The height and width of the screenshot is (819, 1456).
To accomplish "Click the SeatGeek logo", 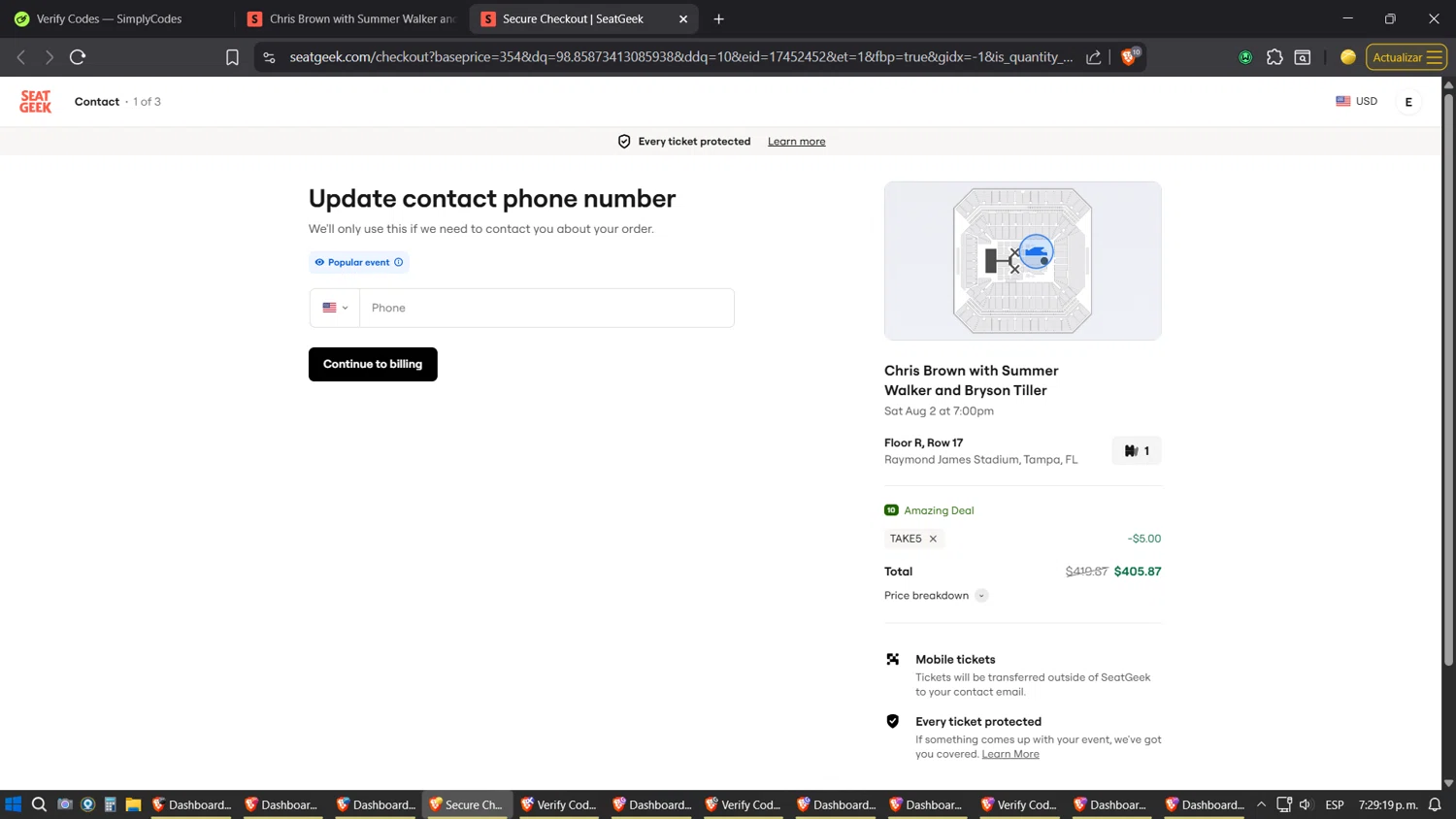I will 35,101.
